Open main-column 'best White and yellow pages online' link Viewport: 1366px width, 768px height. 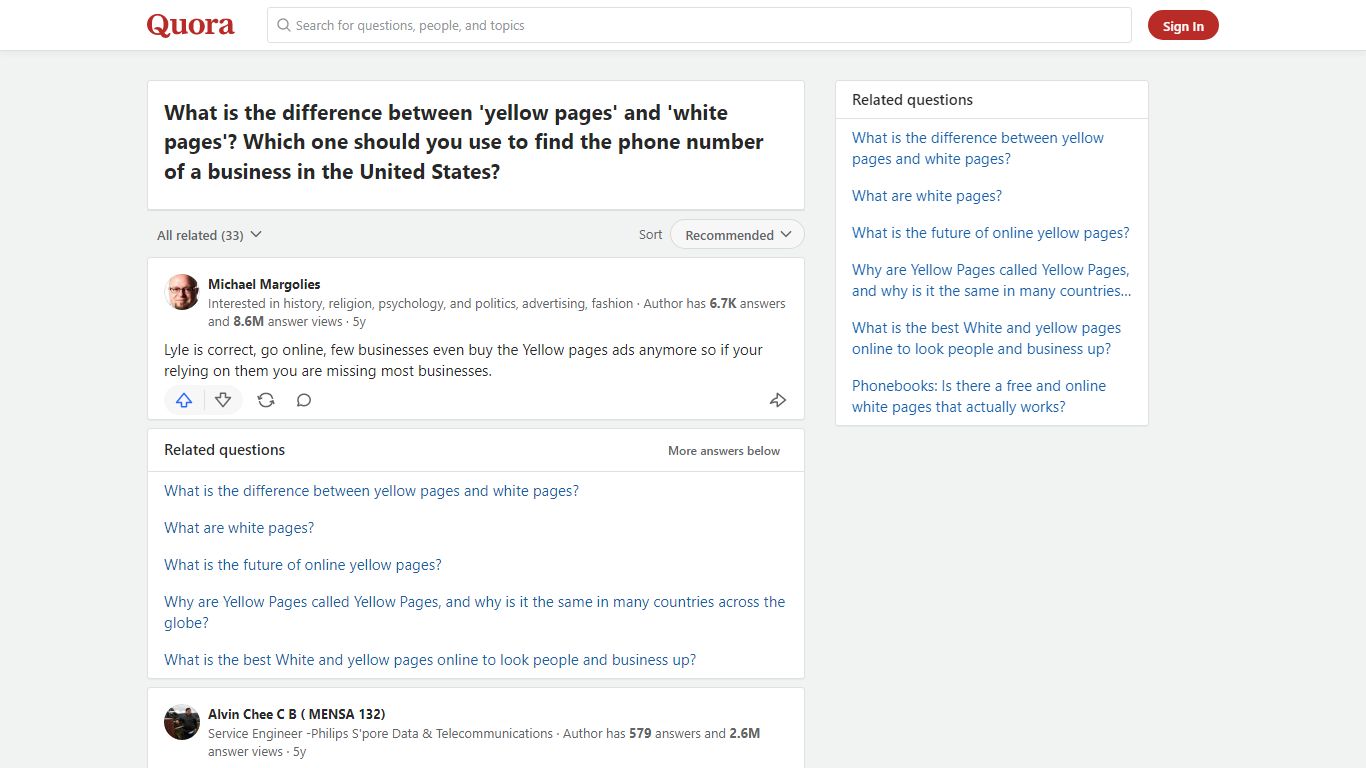(430, 660)
